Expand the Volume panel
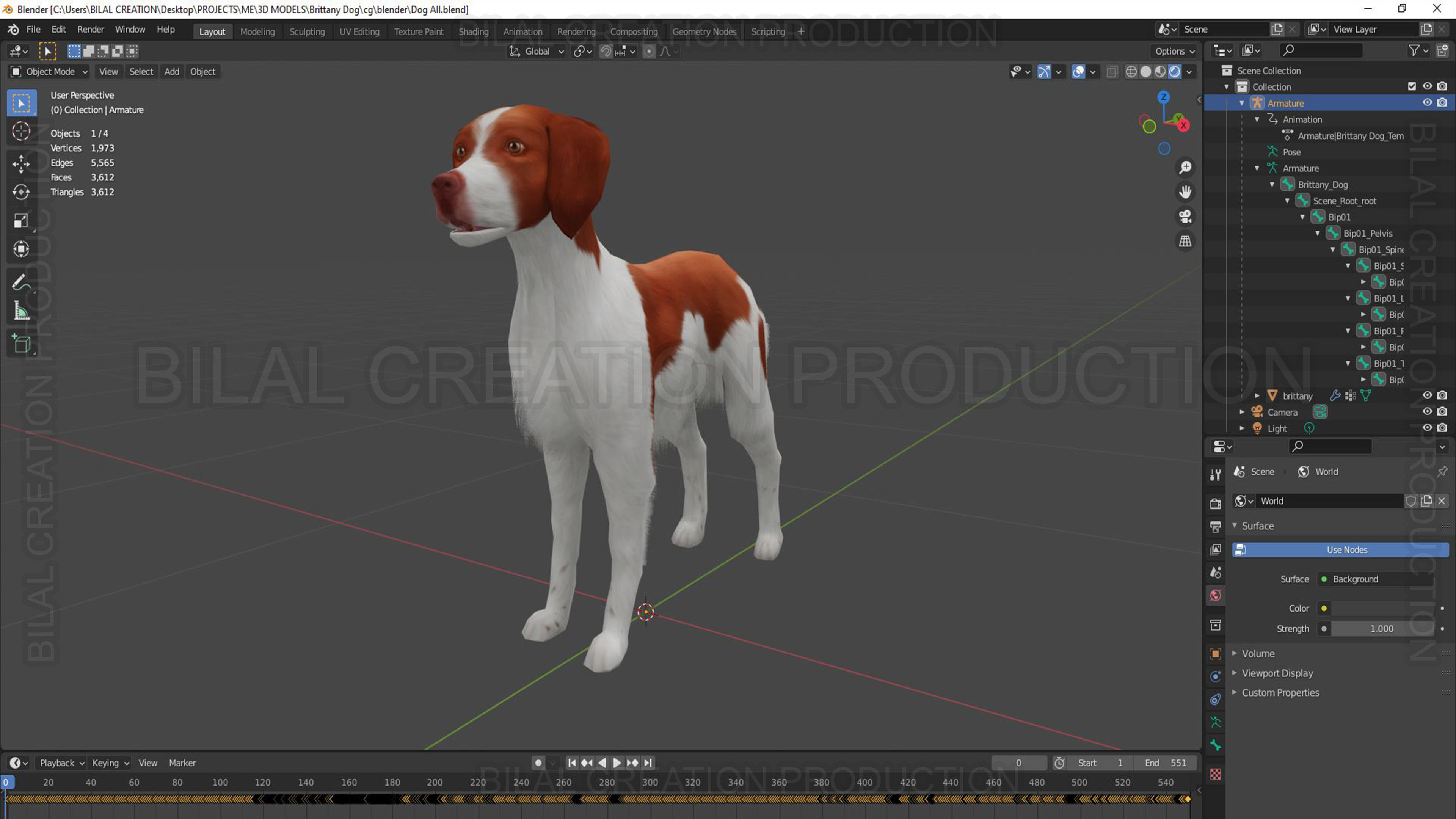 pyautogui.click(x=1258, y=653)
